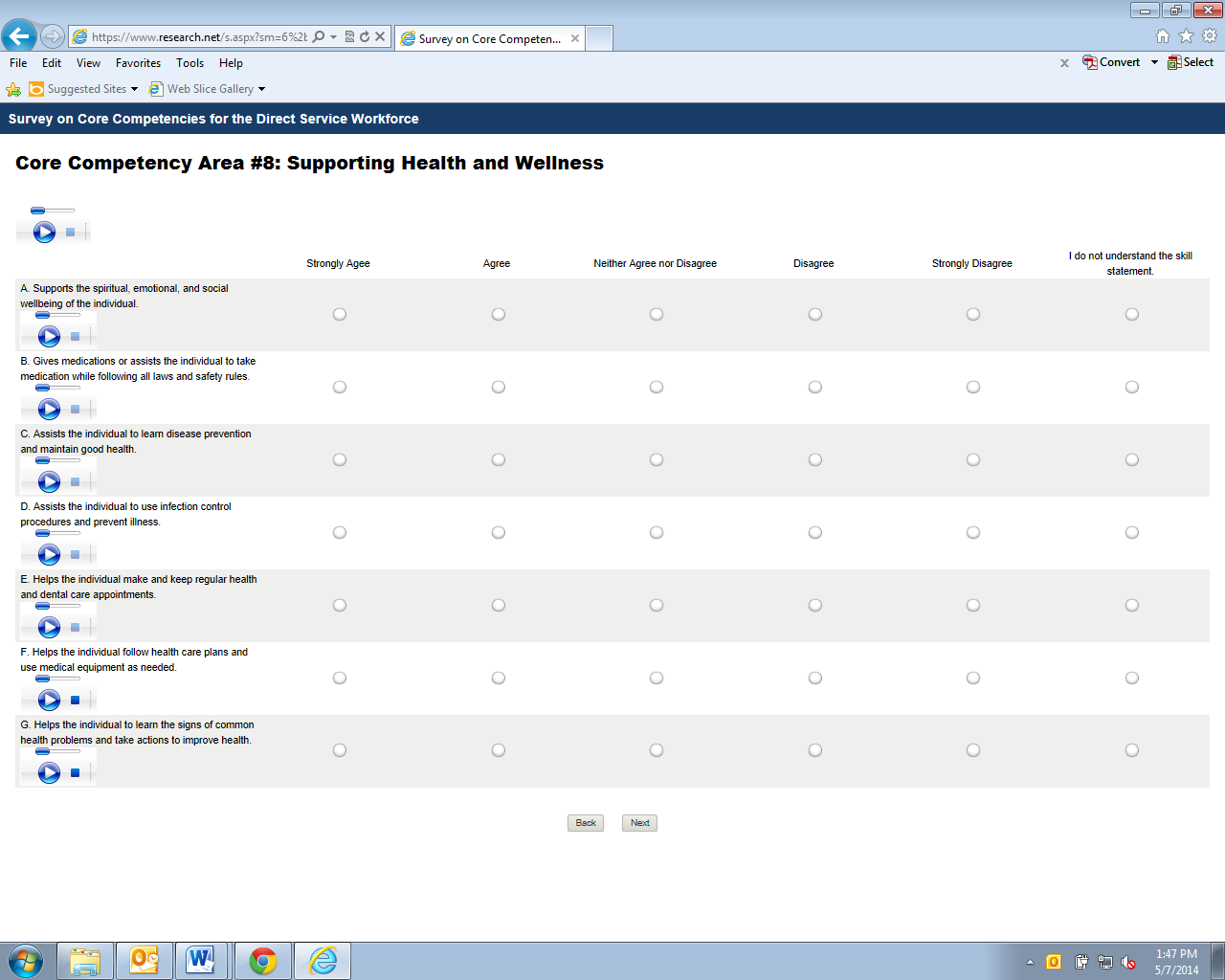This screenshot has width=1225, height=980.
Task: Click the Next button
Action: click(x=639, y=823)
